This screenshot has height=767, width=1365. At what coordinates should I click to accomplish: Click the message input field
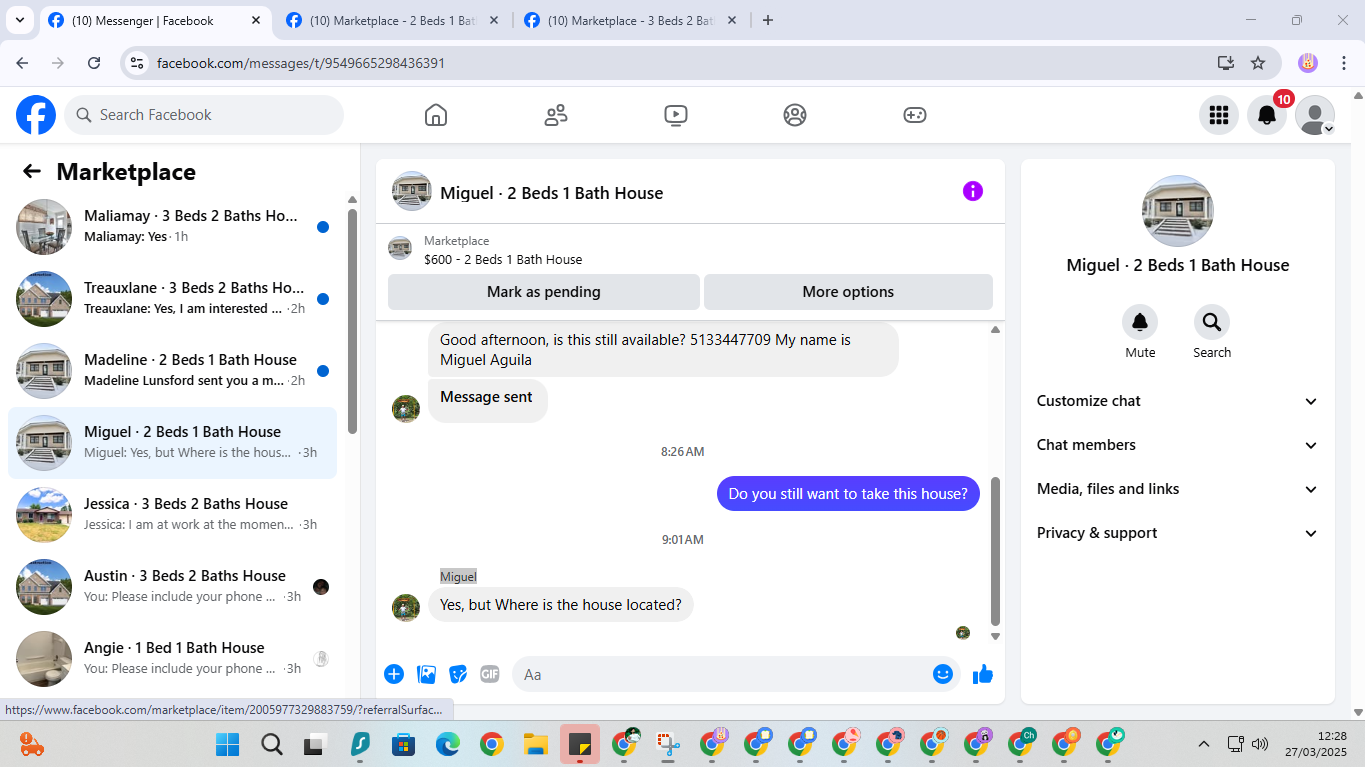click(x=720, y=674)
